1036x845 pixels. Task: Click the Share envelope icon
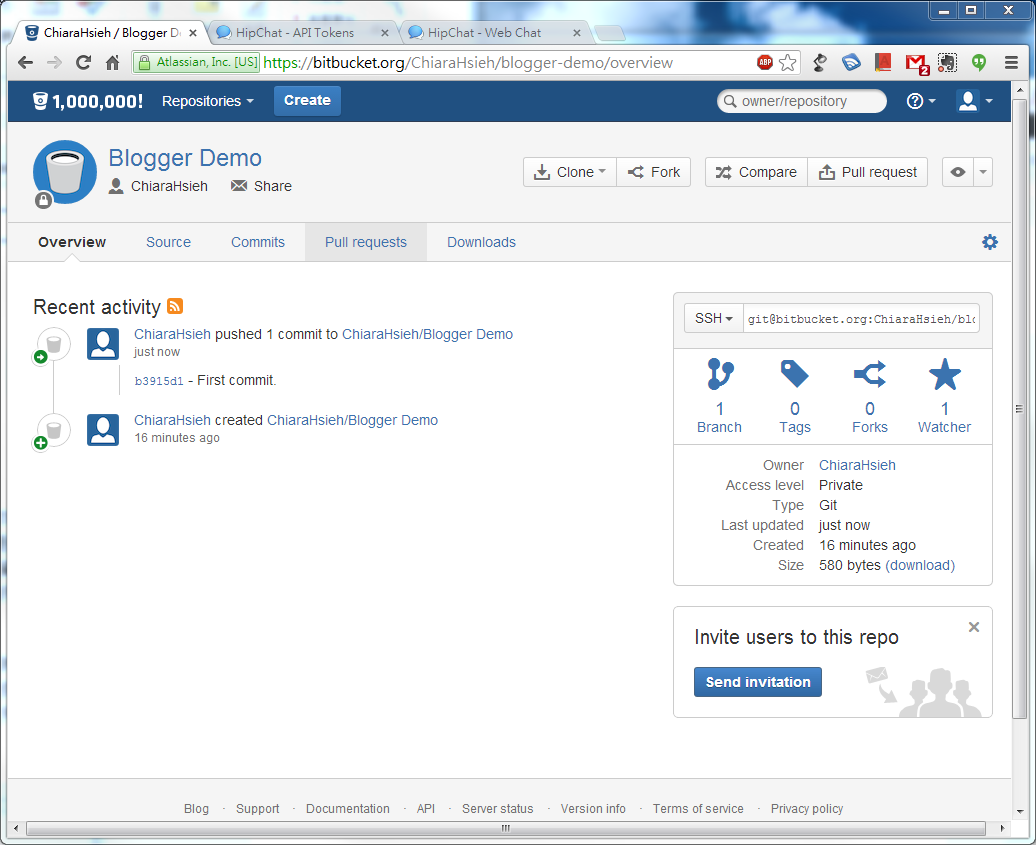pyautogui.click(x=239, y=186)
